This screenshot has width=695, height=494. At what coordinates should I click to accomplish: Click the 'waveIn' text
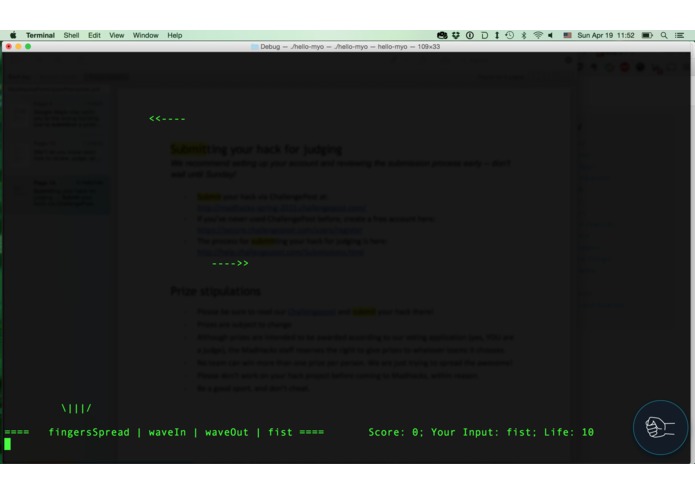pos(167,432)
